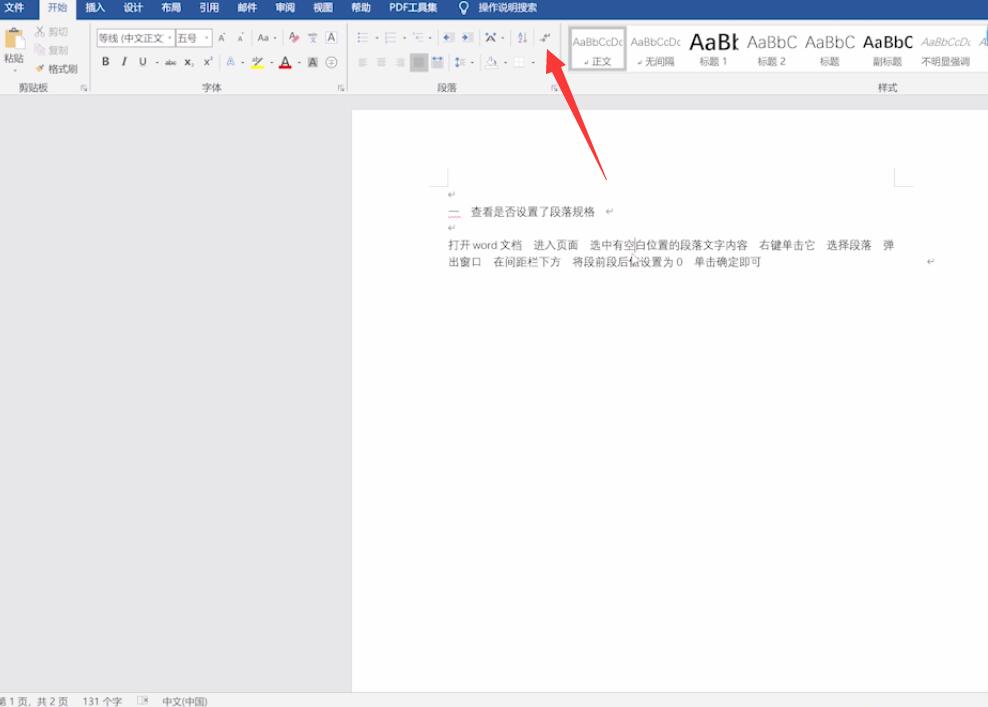Screen dimensions: 988x707
Task: Switch to the 设计 (Design) tab
Action: pos(133,8)
